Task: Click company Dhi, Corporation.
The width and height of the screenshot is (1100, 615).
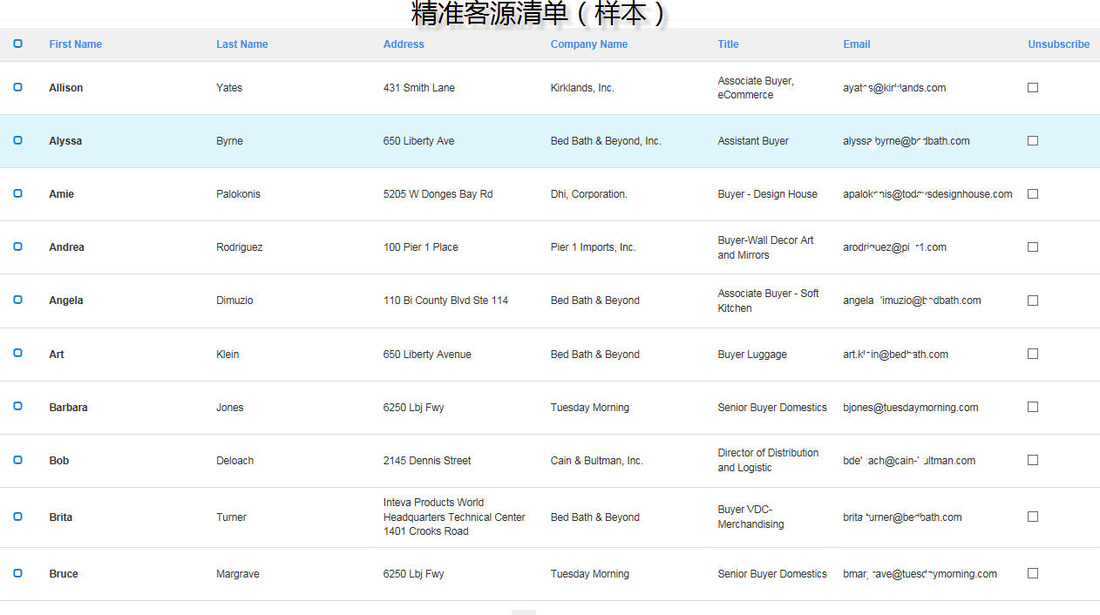Action: tap(589, 194)
